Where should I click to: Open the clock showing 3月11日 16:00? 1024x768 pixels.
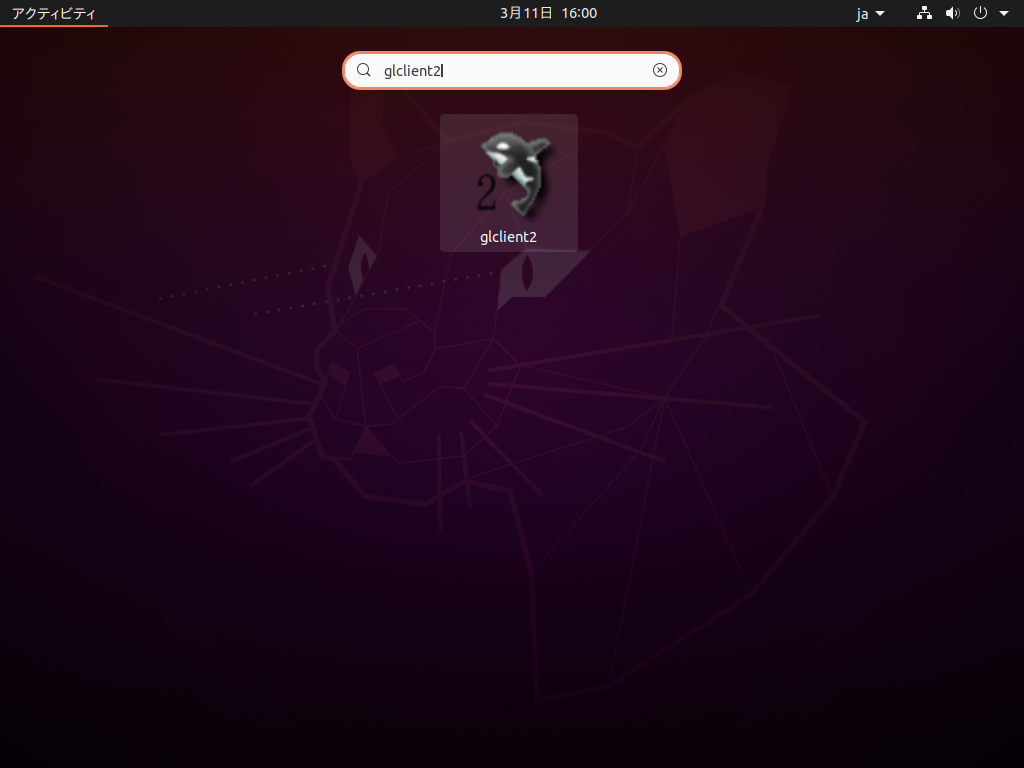point(548,13)
